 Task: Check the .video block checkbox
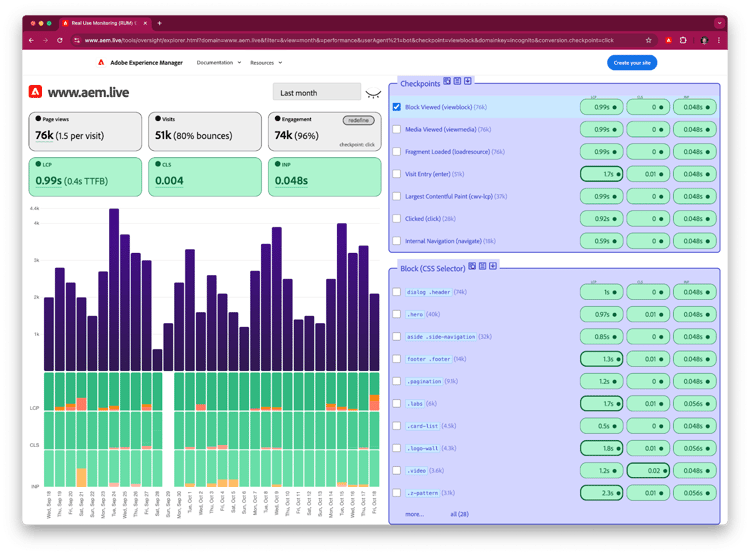coord(397,470)
